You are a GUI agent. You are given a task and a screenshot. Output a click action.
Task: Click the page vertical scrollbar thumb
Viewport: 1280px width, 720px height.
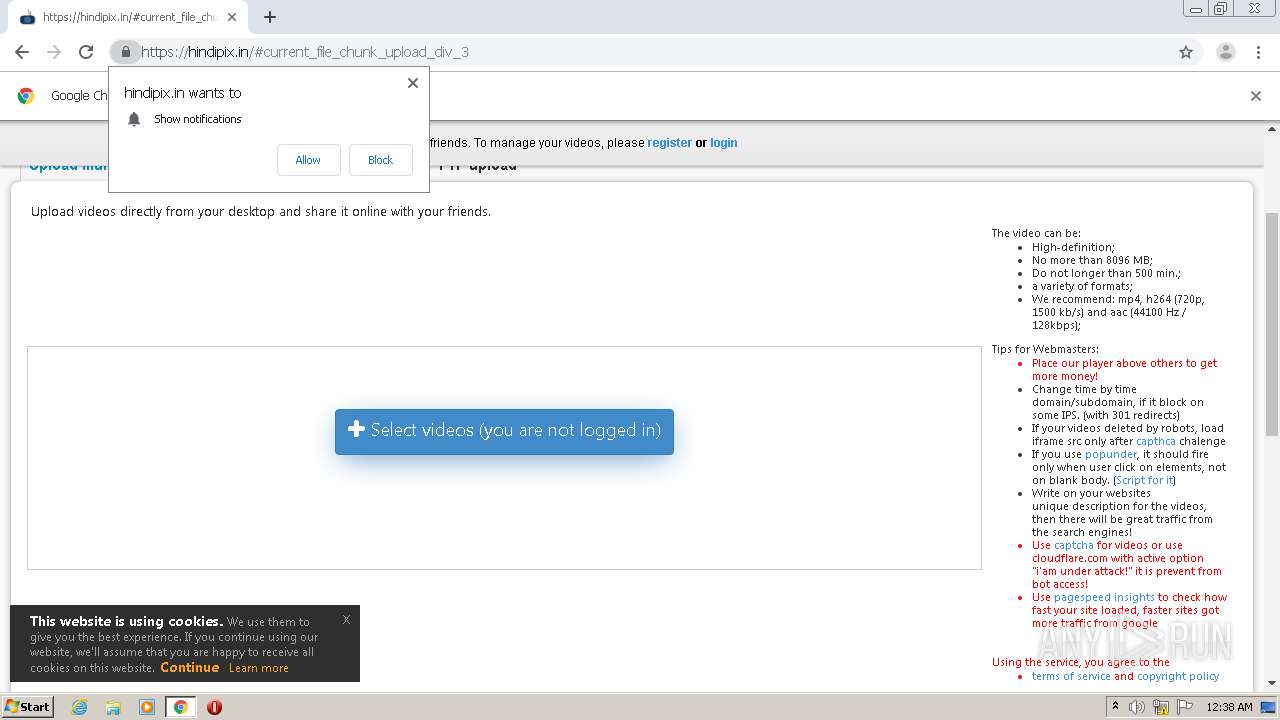click(x=1272, y=324)
